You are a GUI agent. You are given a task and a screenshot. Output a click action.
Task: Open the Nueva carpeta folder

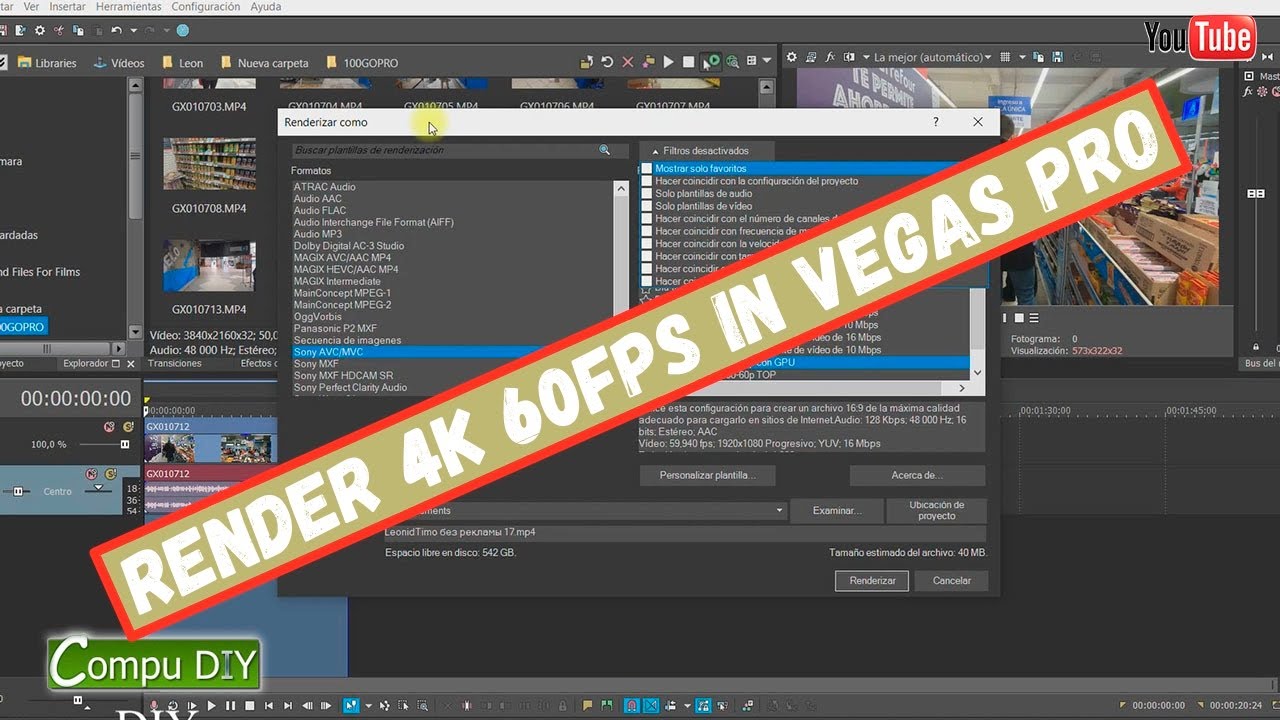(264, 63)
